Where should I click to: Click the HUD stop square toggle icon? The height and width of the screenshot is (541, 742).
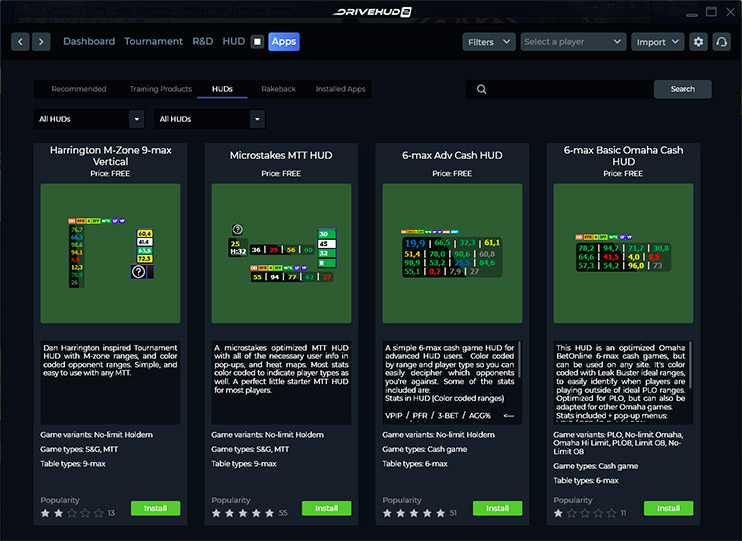tap(257, 42)
